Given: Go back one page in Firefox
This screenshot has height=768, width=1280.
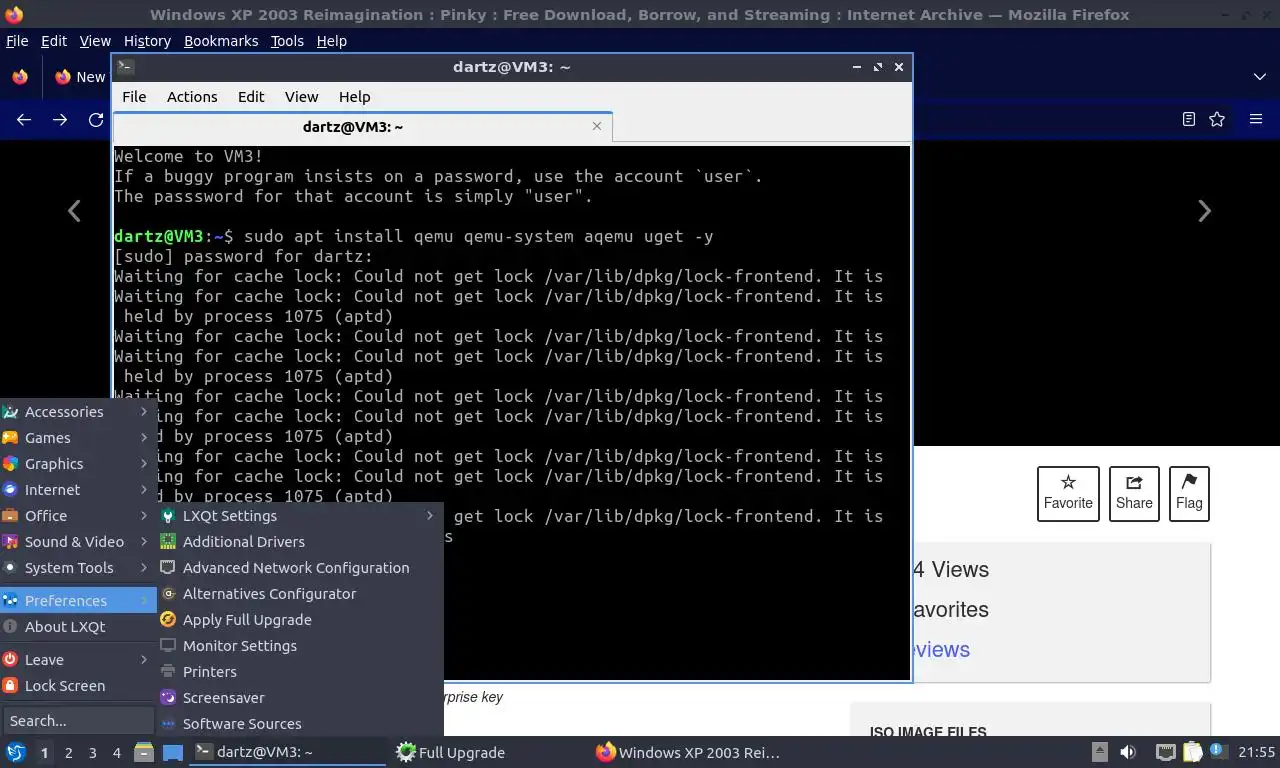Looking at the screenshot, I should (x=24, y=119).
